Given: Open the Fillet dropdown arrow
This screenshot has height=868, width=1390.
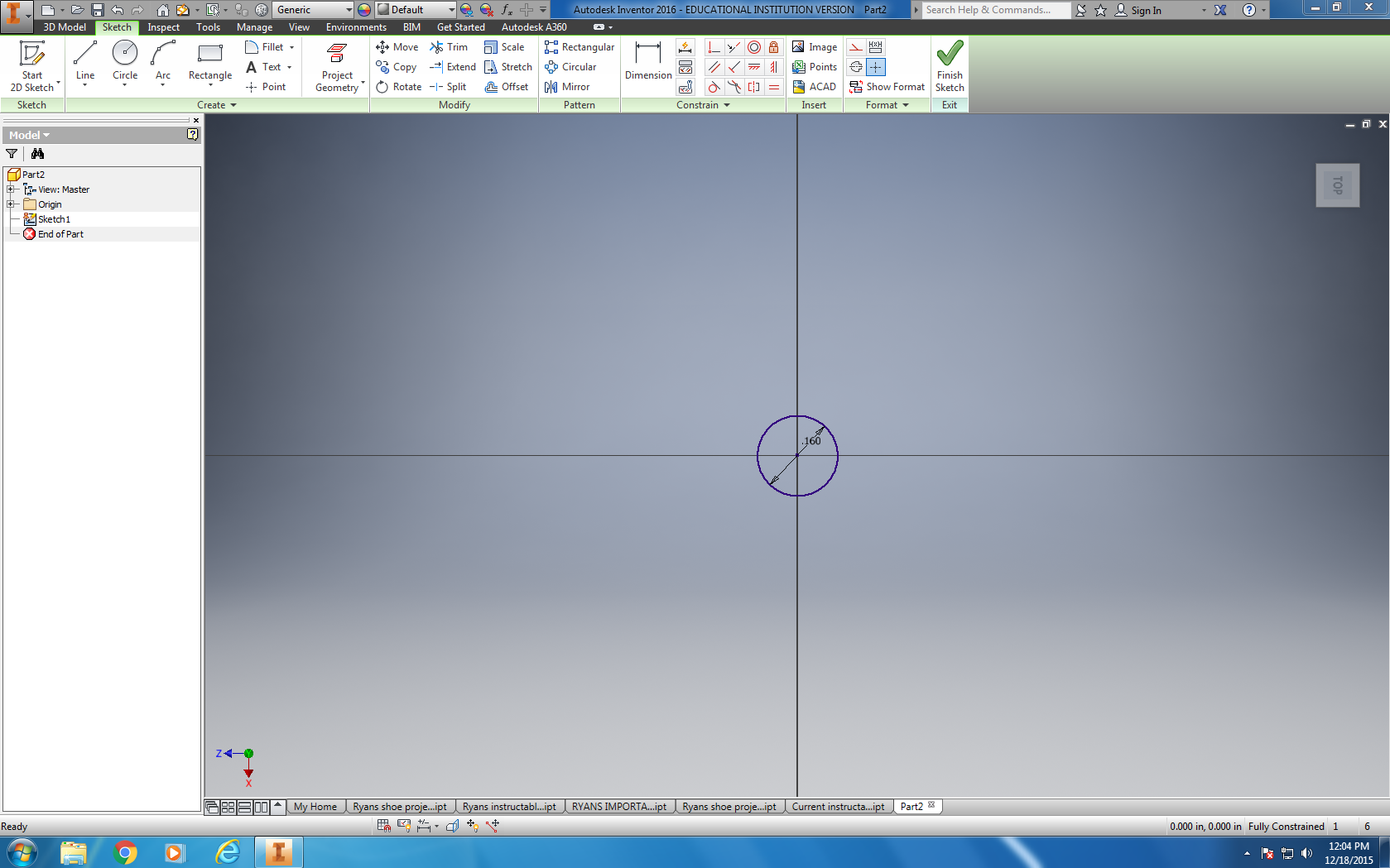Looking at the screenshot, I should click(x=292, y=47).
